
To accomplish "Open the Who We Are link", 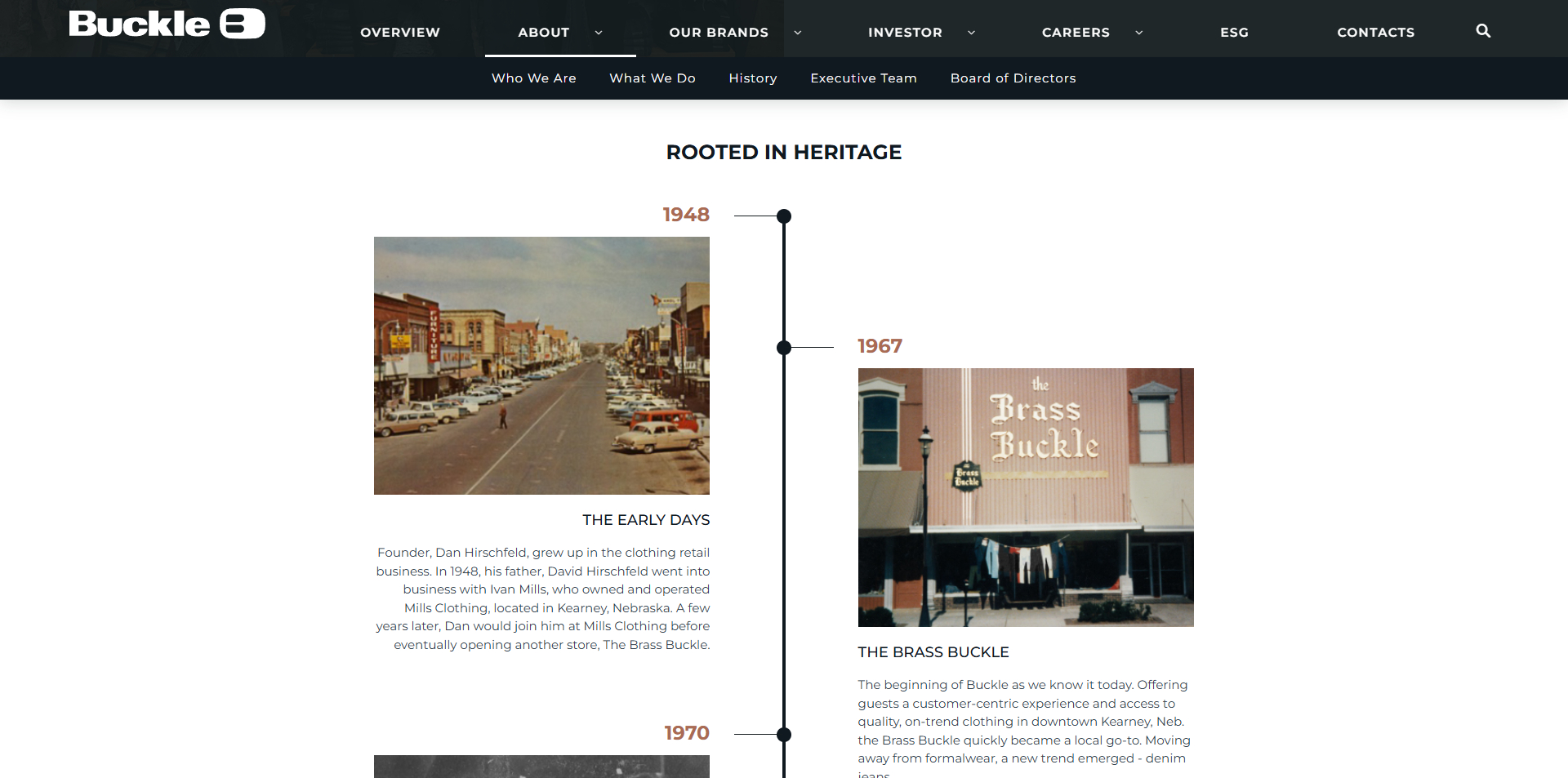I will click(x=534, y=78).
